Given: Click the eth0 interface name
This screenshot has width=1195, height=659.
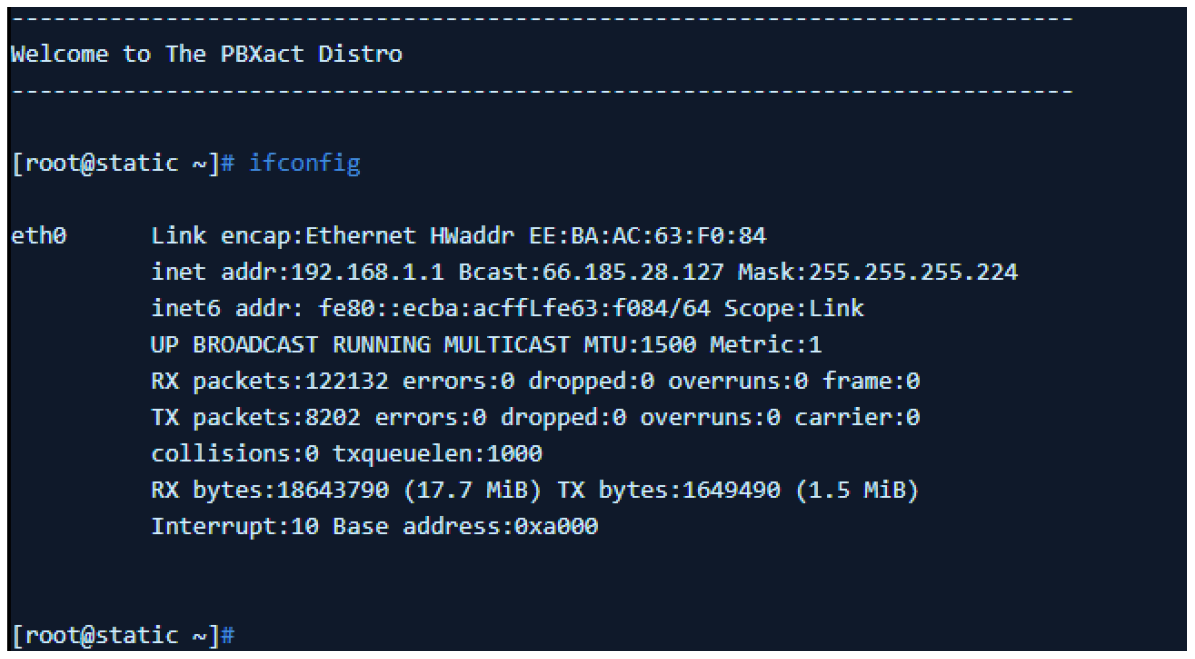Looking at the screenshot, I should pos(38,236).
